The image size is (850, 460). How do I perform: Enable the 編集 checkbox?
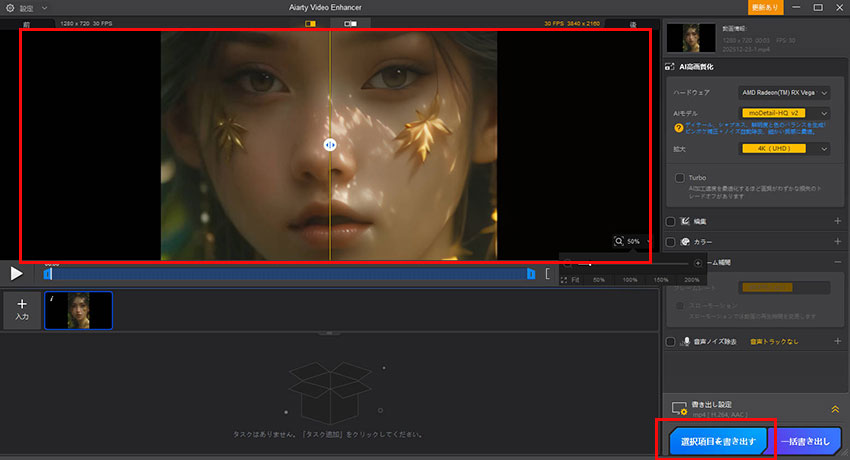tap(671, 222)
